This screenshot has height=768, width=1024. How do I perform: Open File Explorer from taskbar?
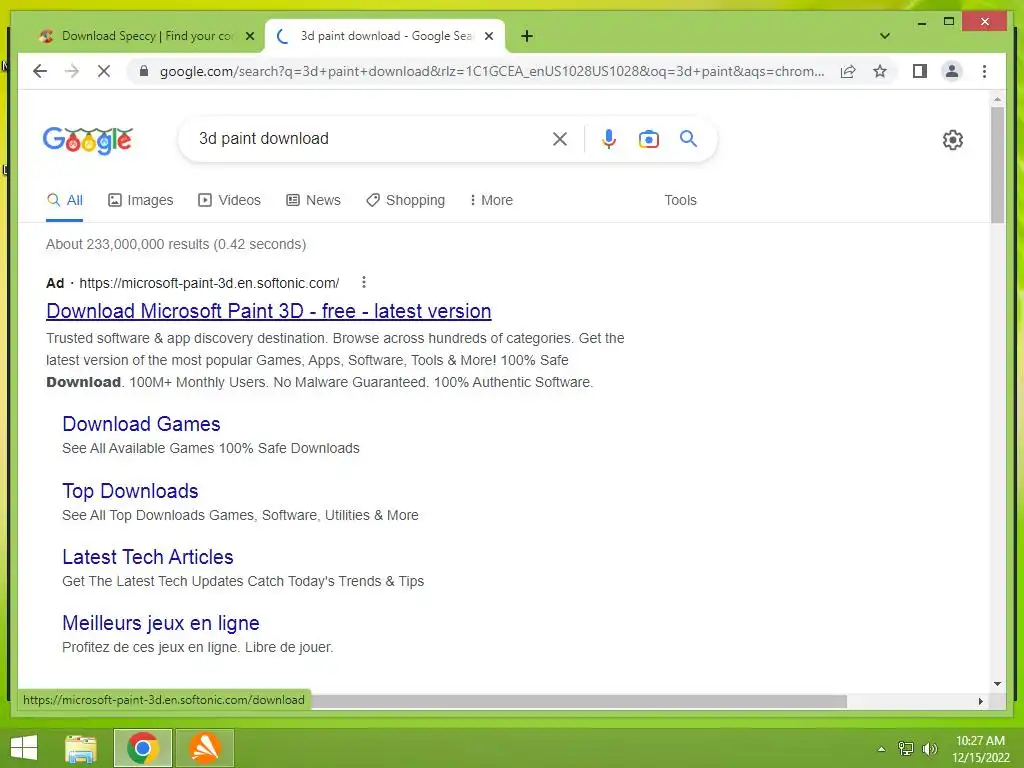pyautogui.click(x=80, y=748)
